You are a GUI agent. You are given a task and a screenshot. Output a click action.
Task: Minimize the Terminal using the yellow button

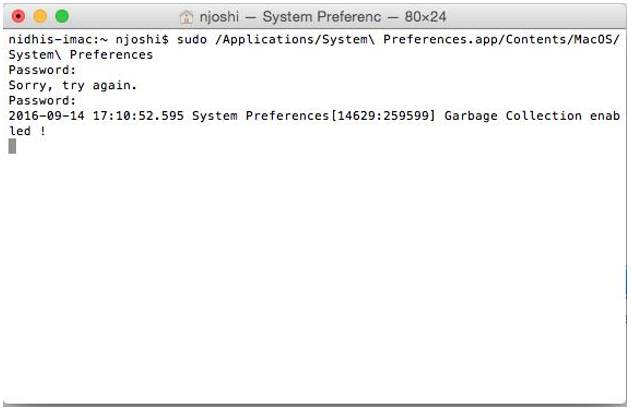point(40,17)
